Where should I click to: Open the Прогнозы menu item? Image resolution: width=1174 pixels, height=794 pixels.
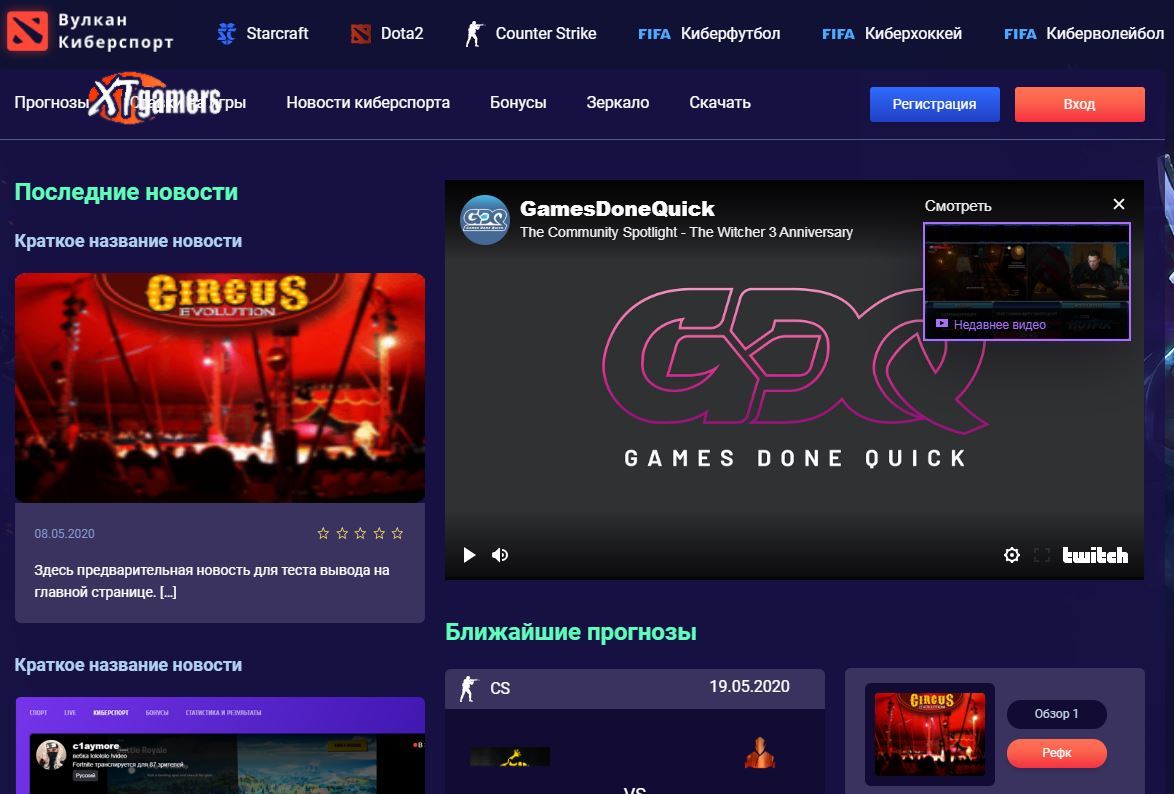tap(52, 103)
